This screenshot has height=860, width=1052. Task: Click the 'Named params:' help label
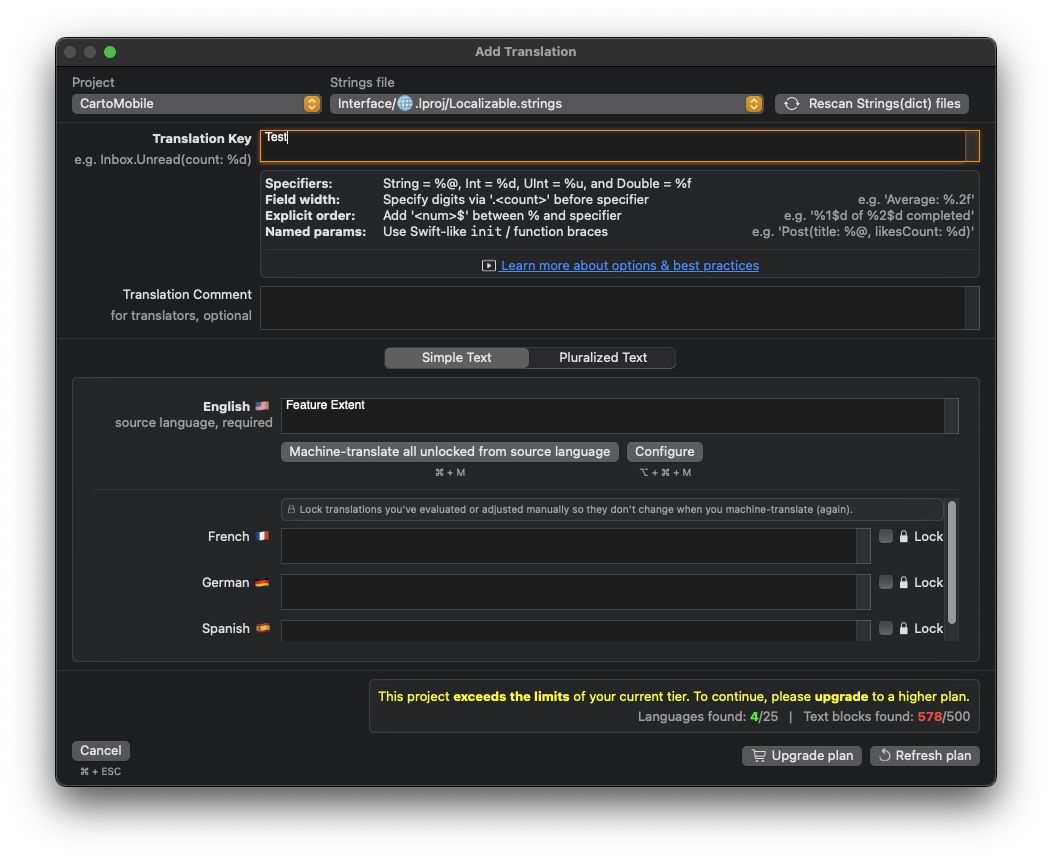pyautogui.click(x=315, y=232)
